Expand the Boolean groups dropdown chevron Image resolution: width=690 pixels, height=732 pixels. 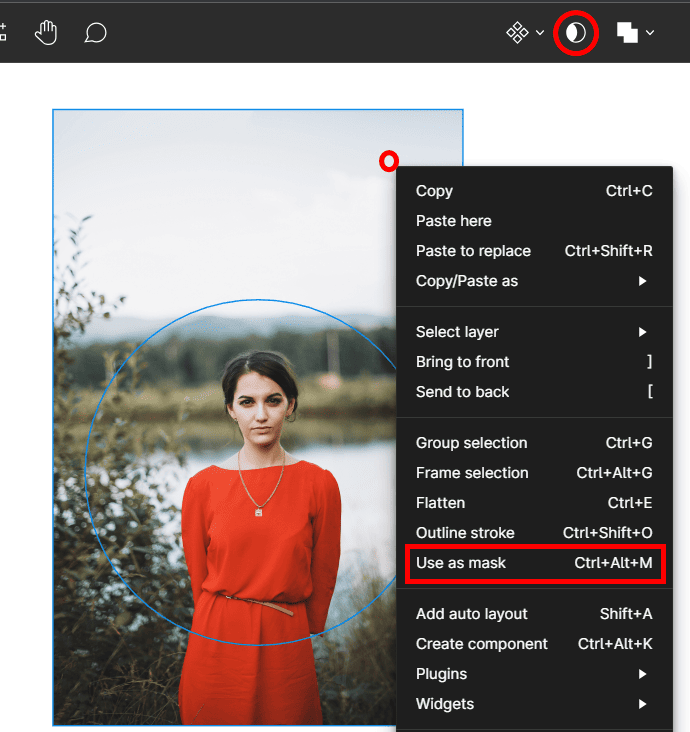pos(651,33)
